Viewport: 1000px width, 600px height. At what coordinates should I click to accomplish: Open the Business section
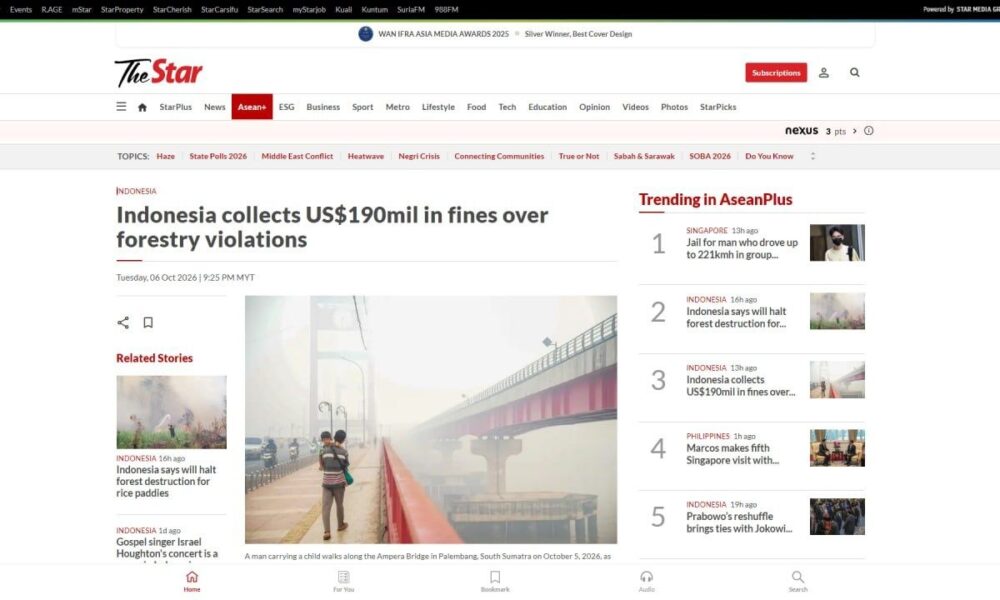point(323,107)
